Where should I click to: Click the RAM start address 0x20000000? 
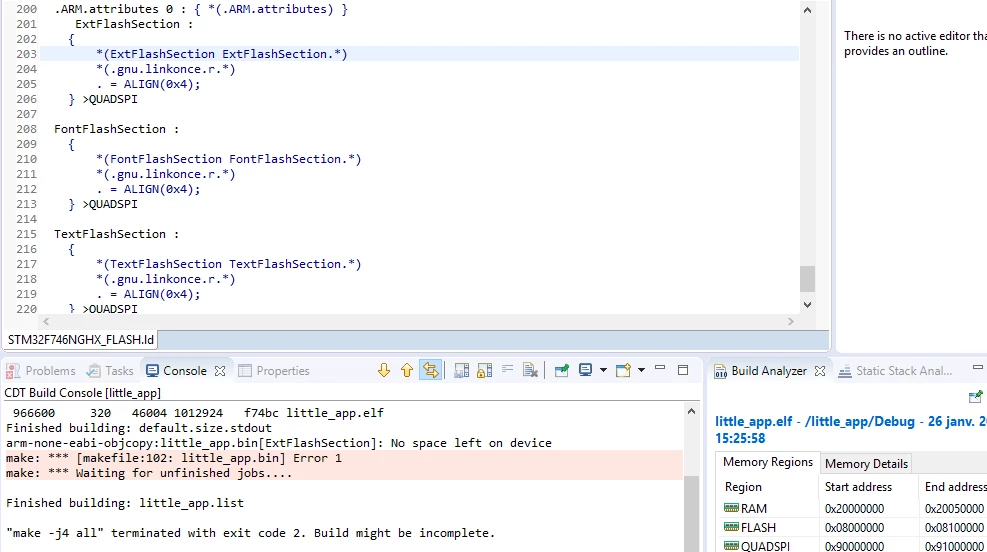(x=854, y=509)
